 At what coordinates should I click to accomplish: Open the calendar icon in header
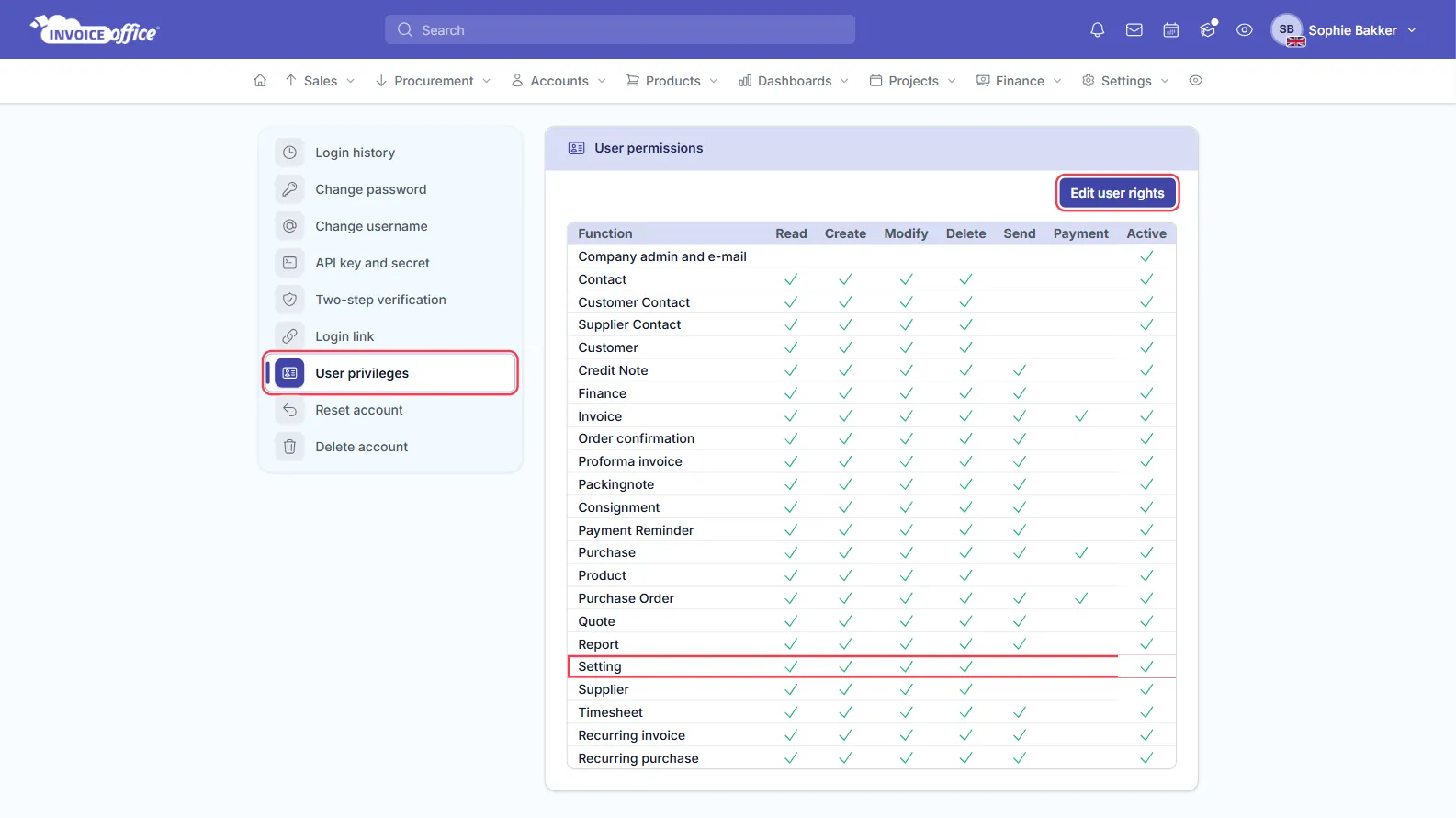1171,30
